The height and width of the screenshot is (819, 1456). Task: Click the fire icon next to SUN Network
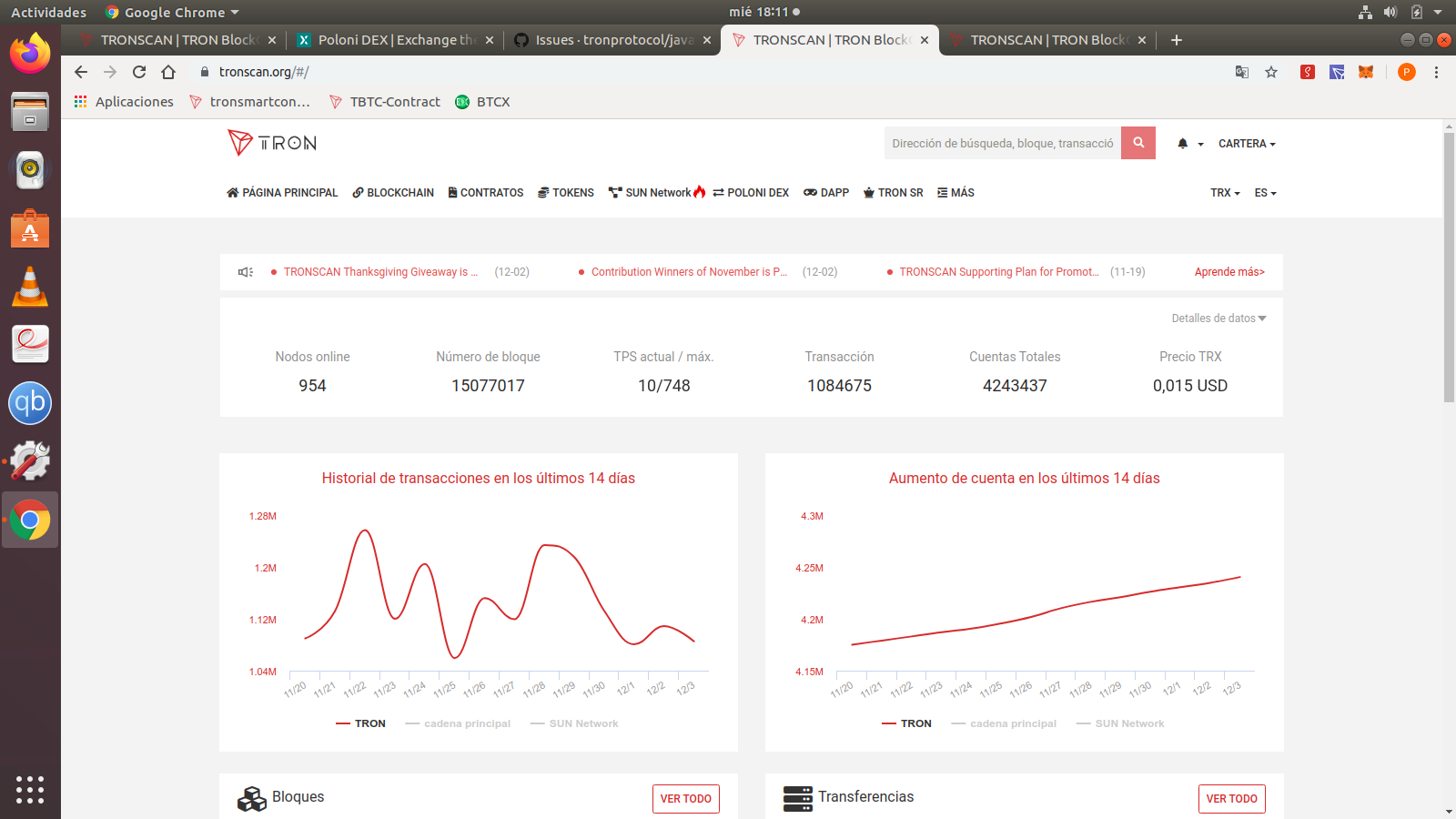click(x=699, y=192)
